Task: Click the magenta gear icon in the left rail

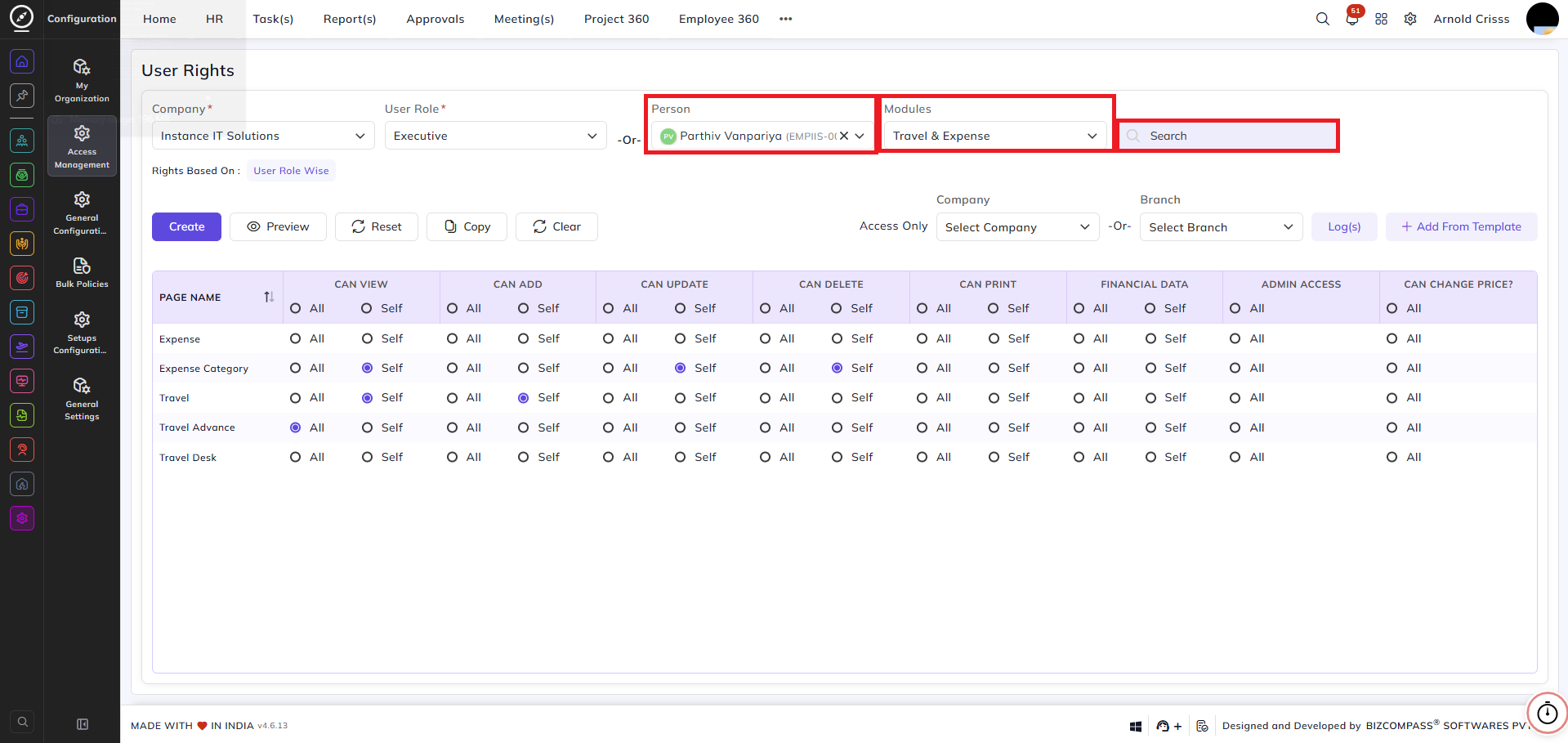Action: point(22,518)
